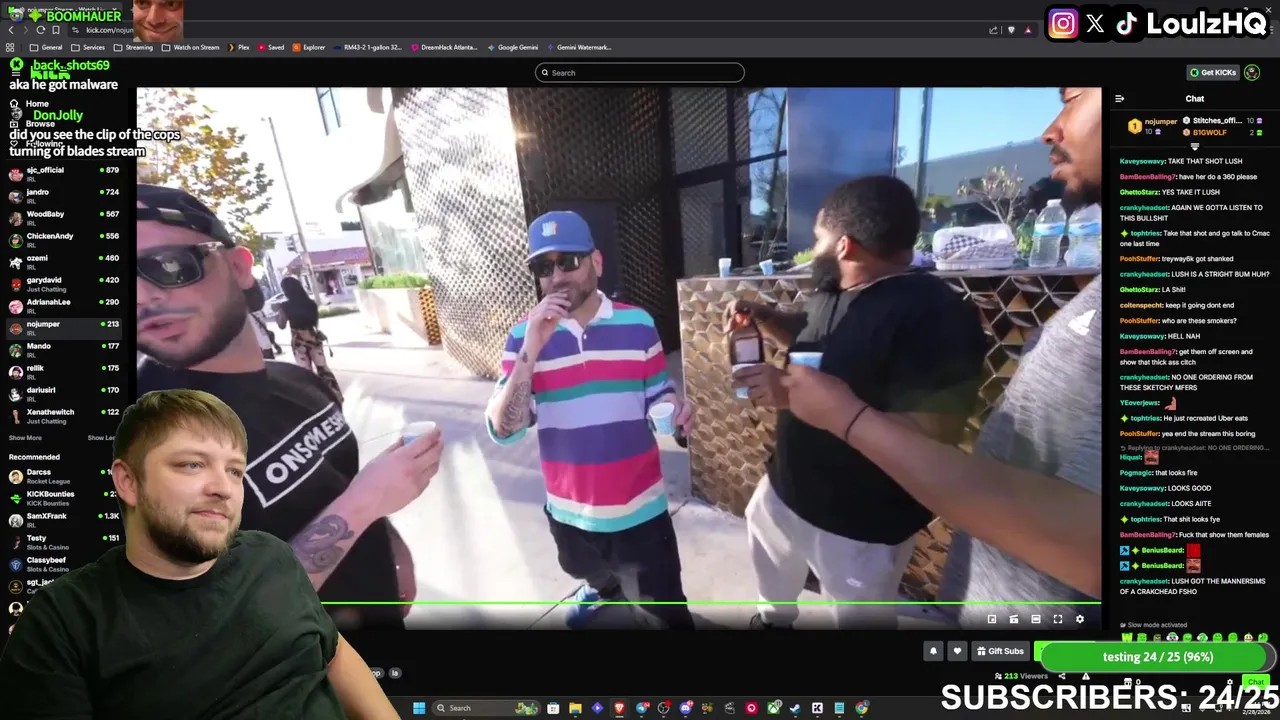This screenshot has width=1280, height=720.
Task: Open the Kick app from taskbar
Action: 817,708
